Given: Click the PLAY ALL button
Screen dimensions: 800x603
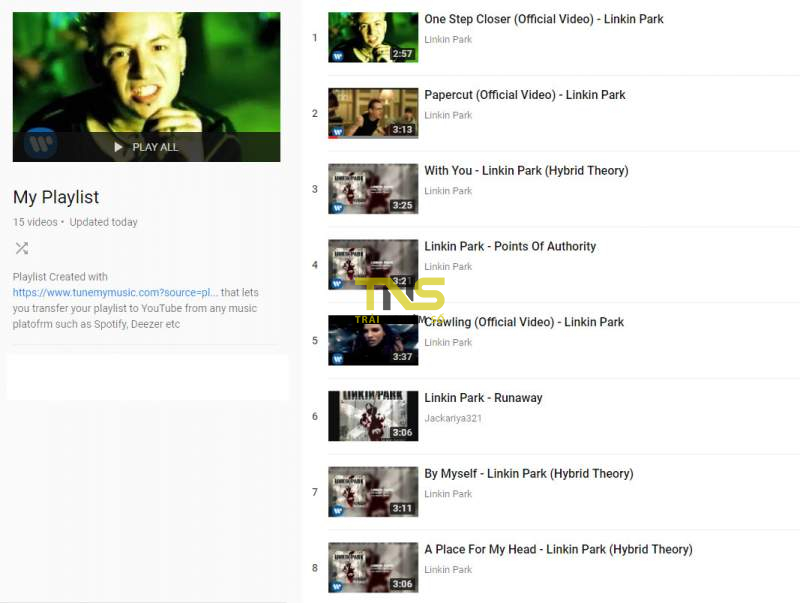Looking at the screenshot, I should [146, 147].
